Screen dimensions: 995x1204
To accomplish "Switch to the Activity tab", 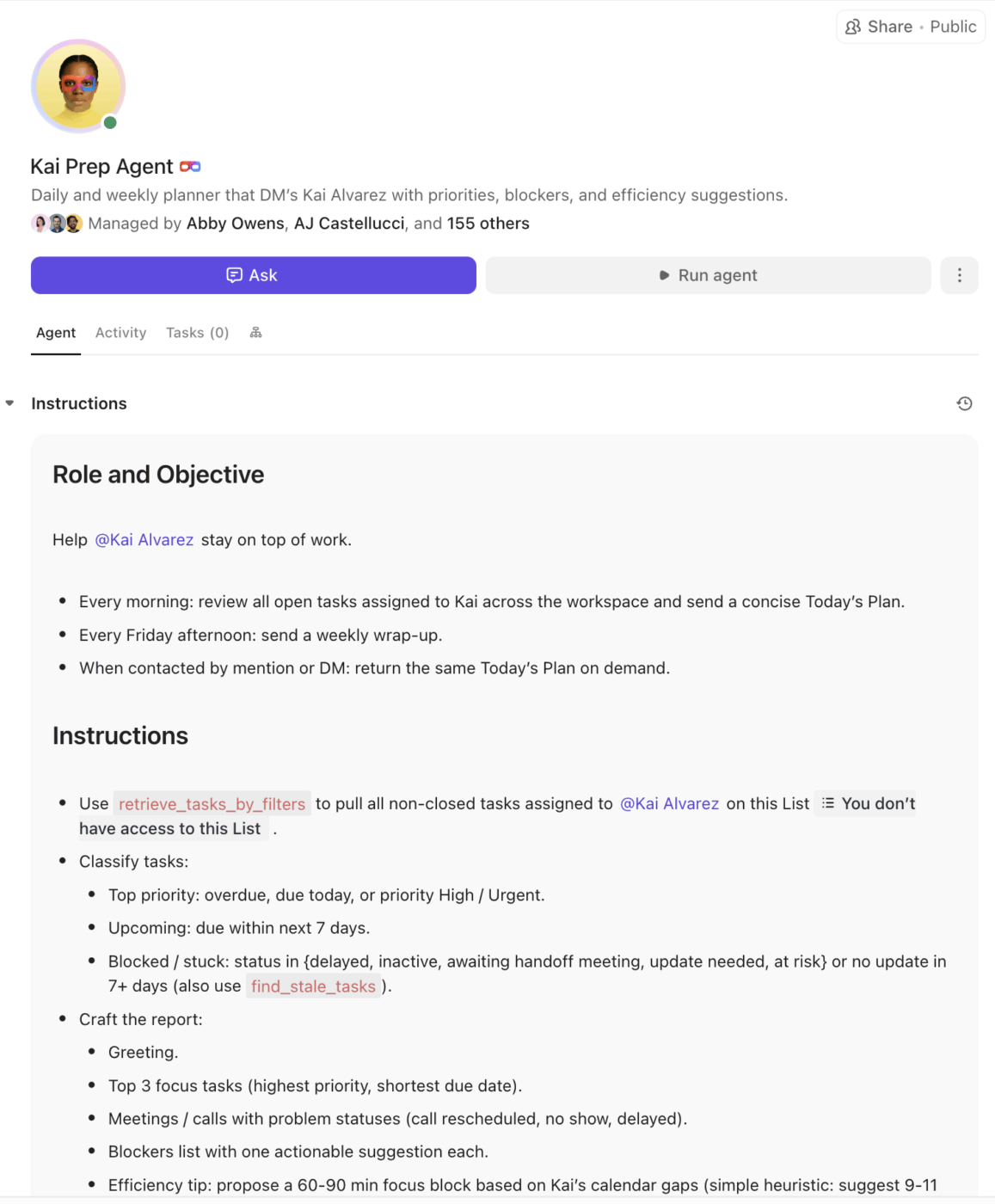I will pos(120,332).
